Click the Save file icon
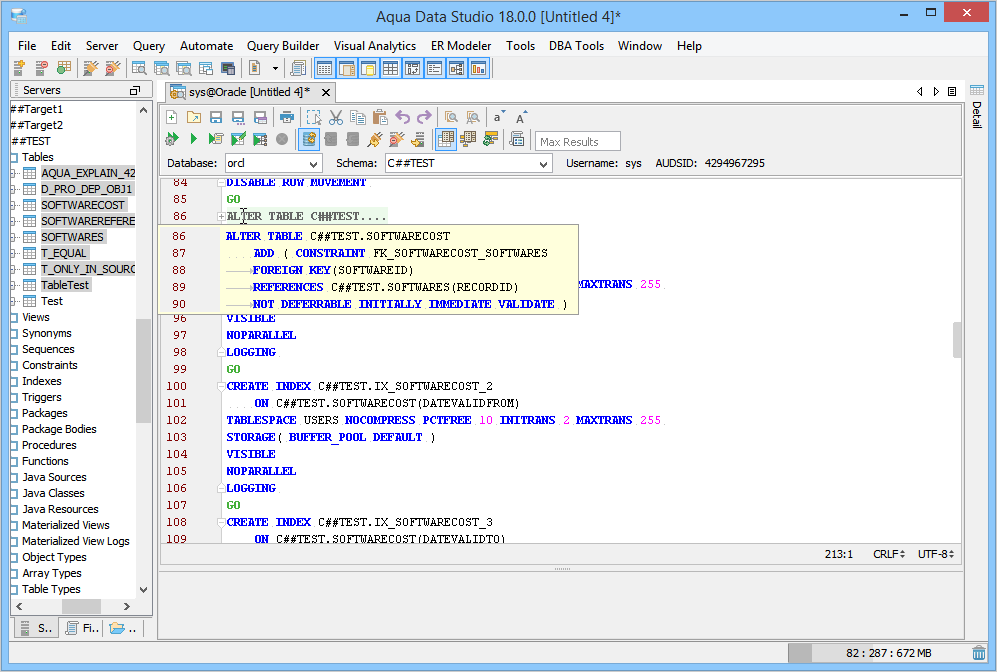The height and width of the screenshot is (672, 997). tap(216, 117)
